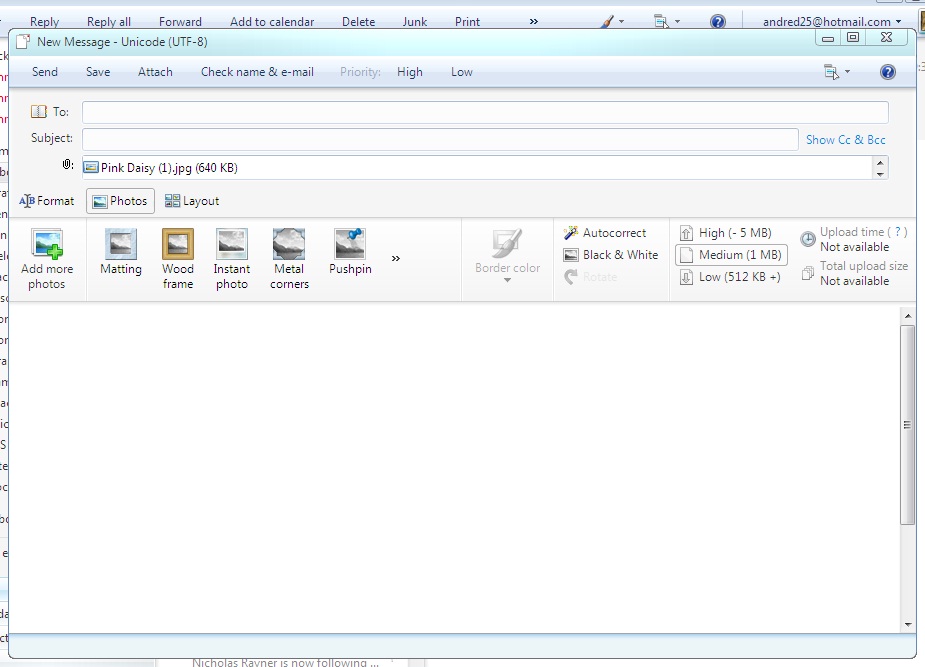Send the message
This screenshot has width=925, height=667.
[x=45, y=72]
